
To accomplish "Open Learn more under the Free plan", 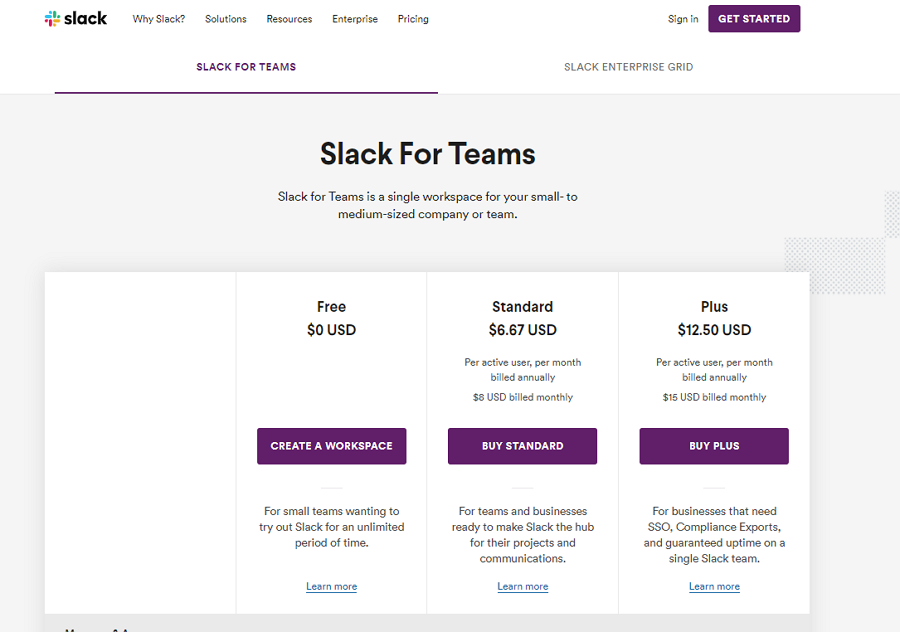I will pyautogui.click(x=331, y=587).
